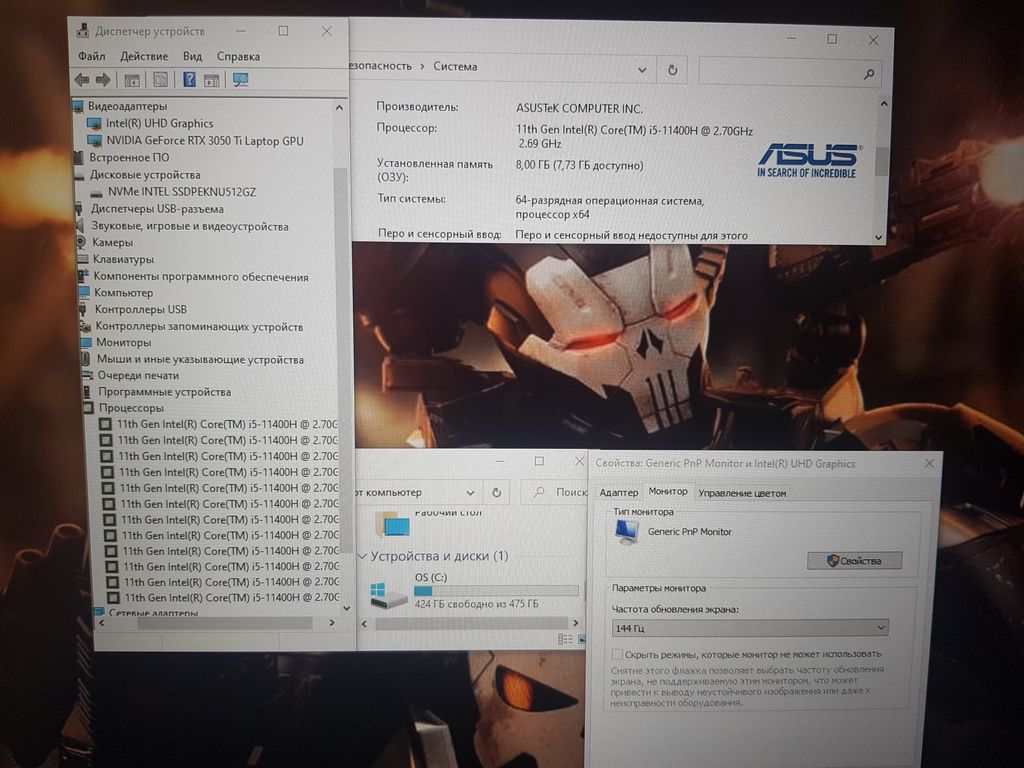Switch to the Адаптер tab
1024x768 pixels.
(x=618, y=492)
